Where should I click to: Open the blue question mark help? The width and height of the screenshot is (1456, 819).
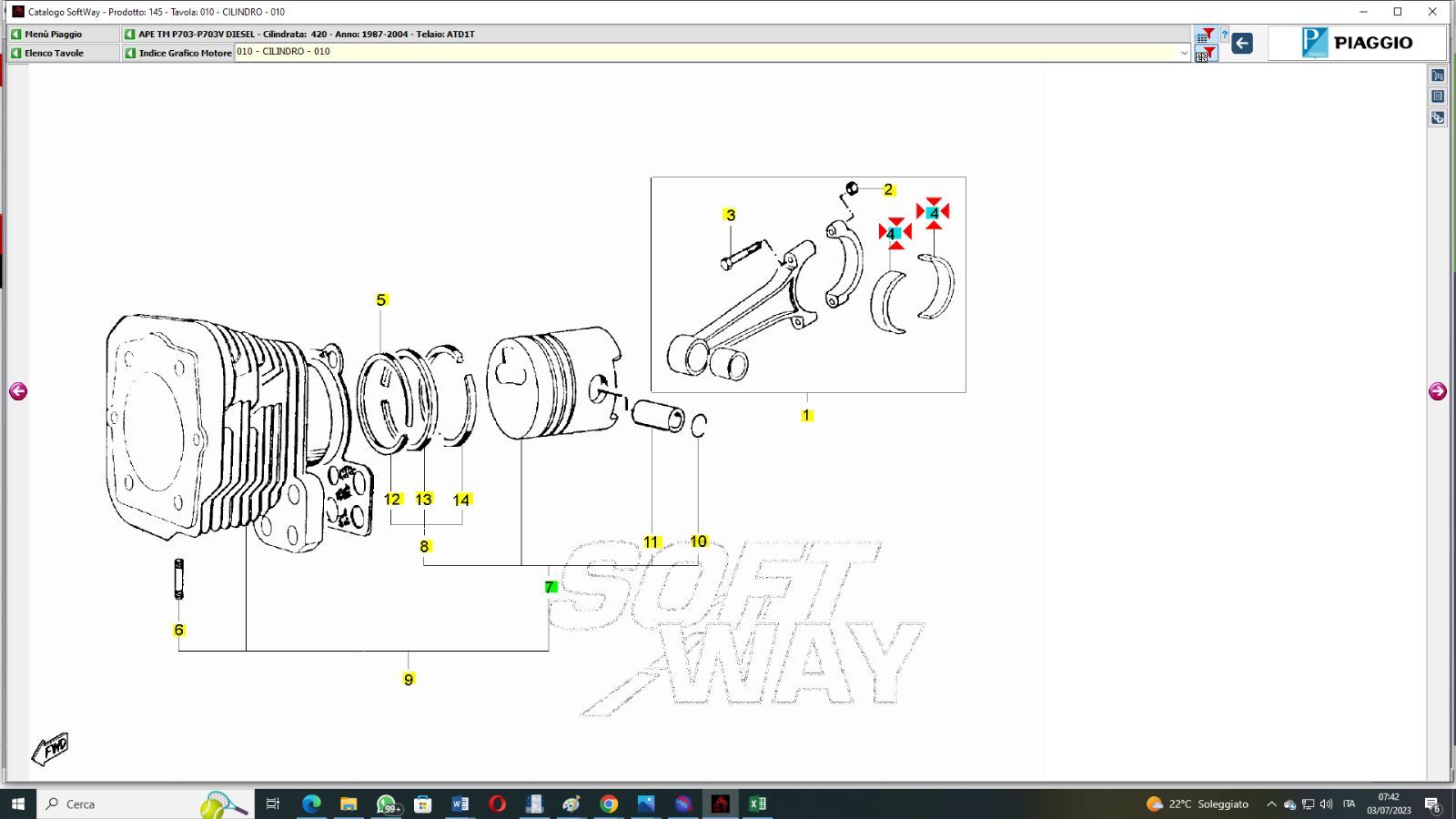(x=1225, y=35)
